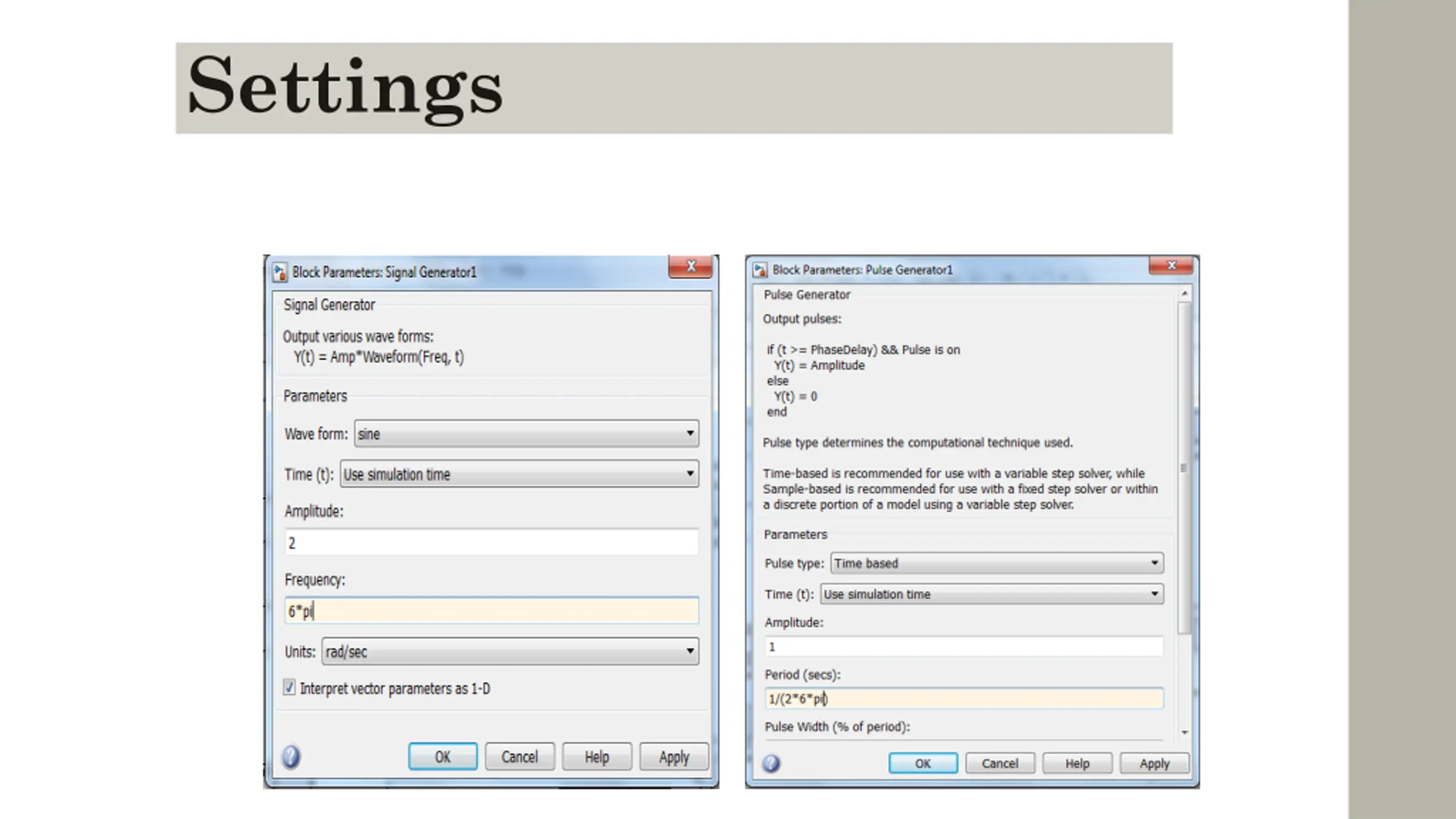The image size is (1456, 819).
Task: Click Apply in Signal Generator1 dialog
Action: (674, 756)
